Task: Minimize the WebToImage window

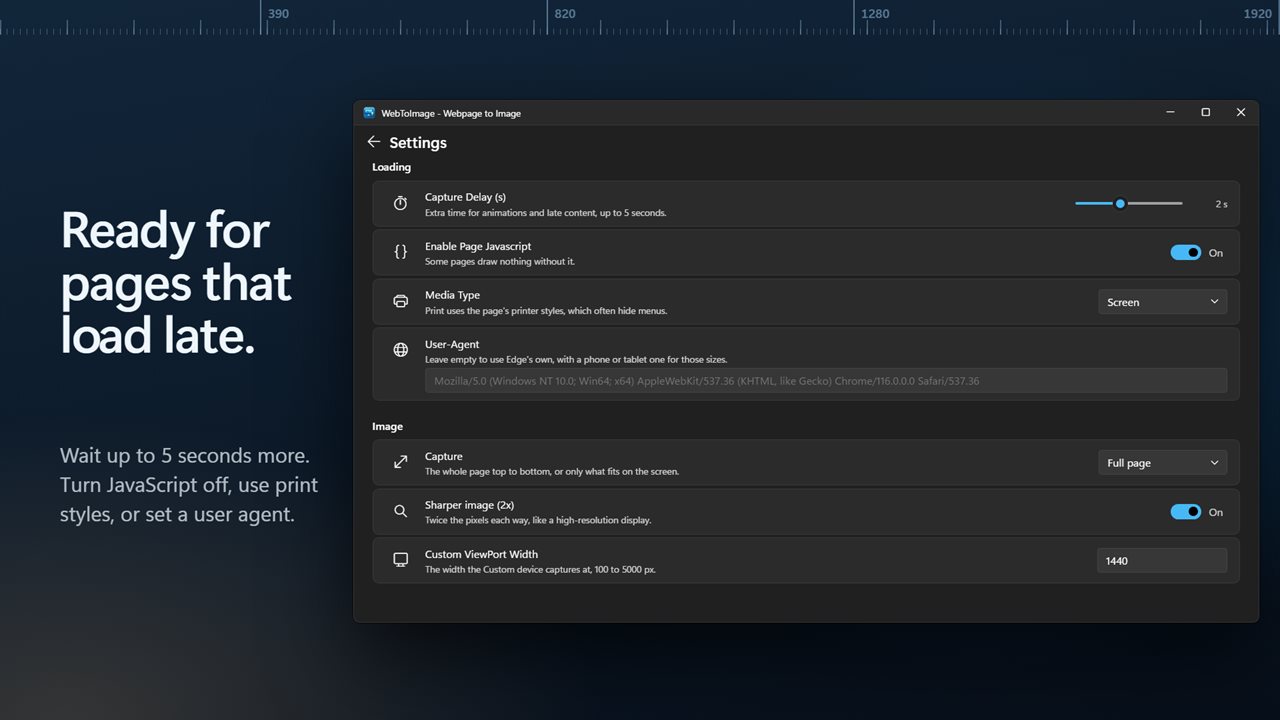Action: click(x=1170, y=113)
